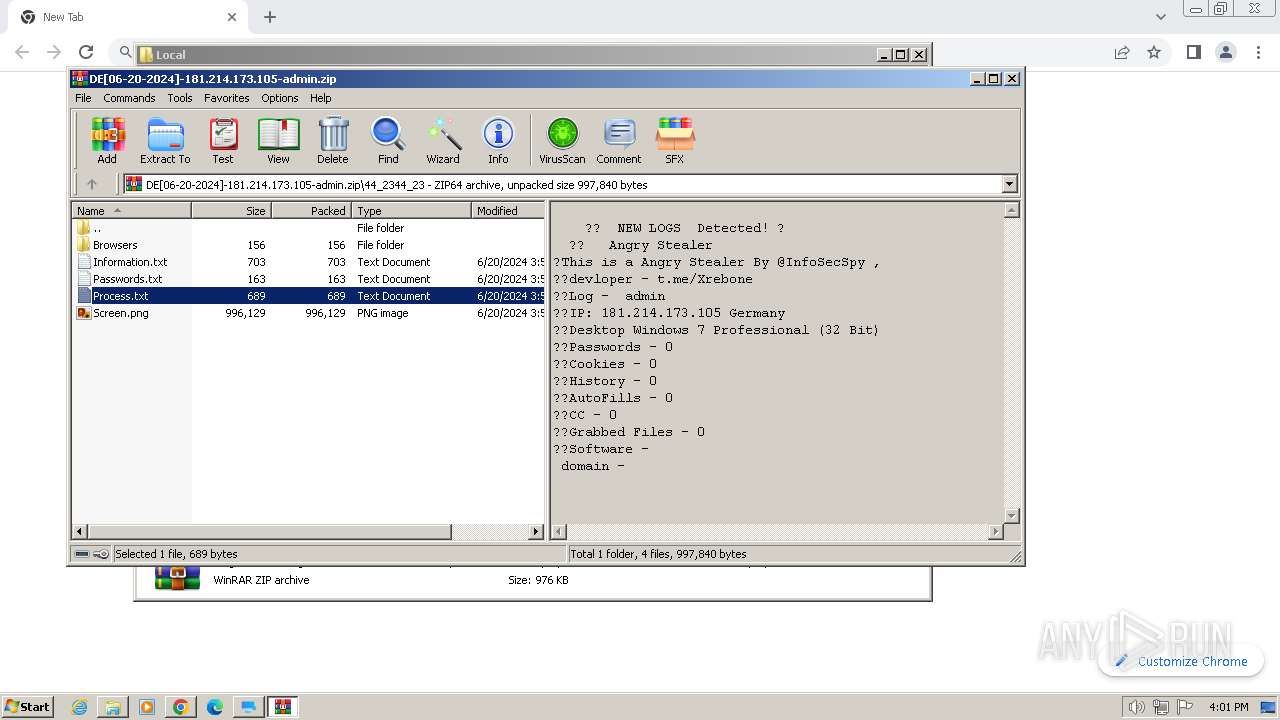
Task: Click the Start button
Action: [27, 707]
